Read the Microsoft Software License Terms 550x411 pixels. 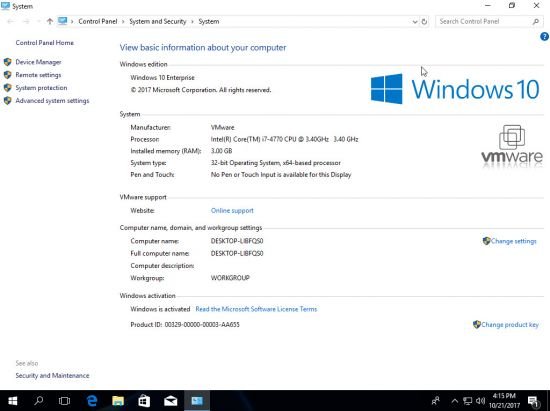[x=256, y=309]
